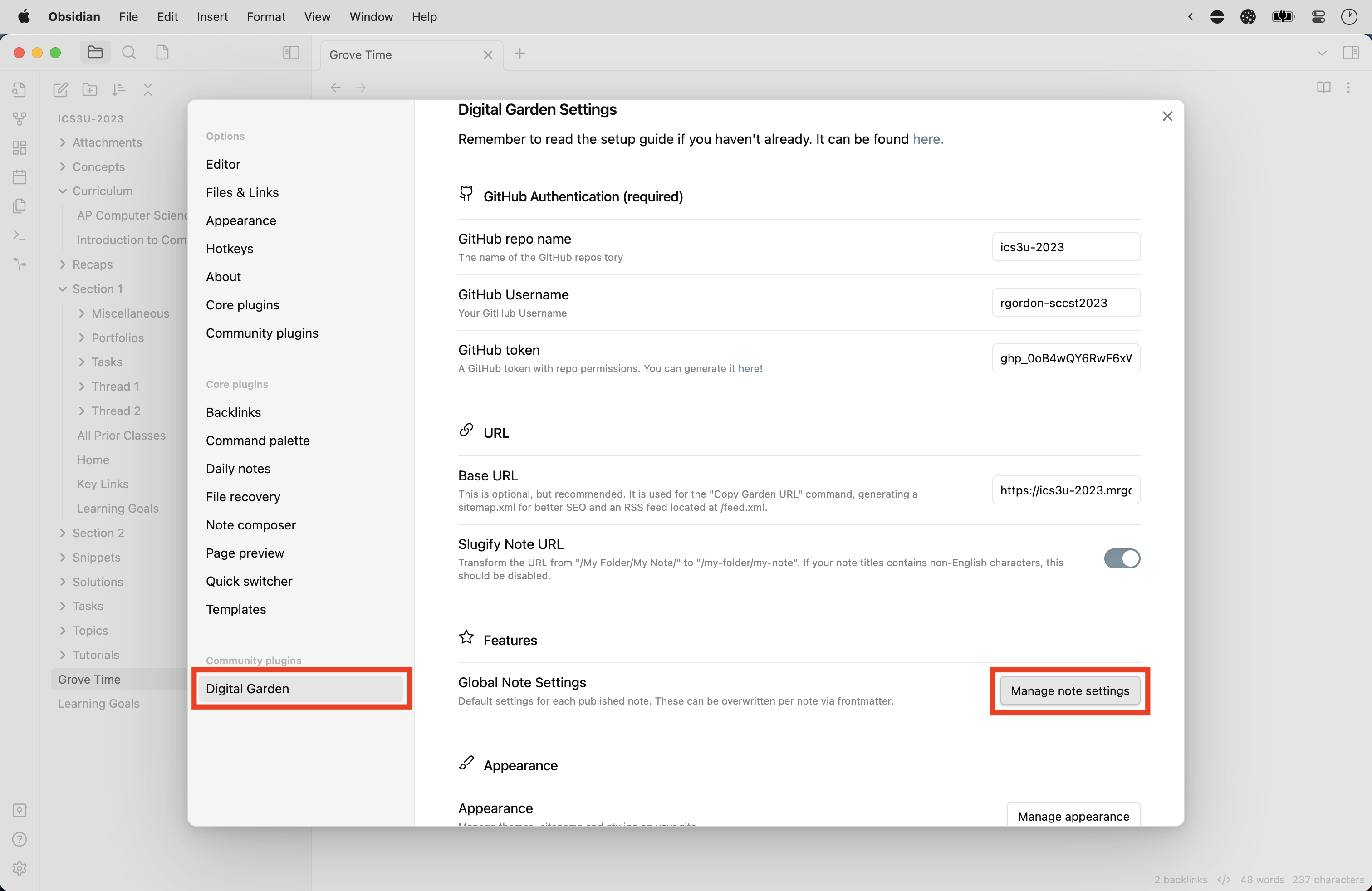The width and height of the screenshot is (1372, 891).
Task: Switch to reading view book icon
Action: click(1323, 88)
